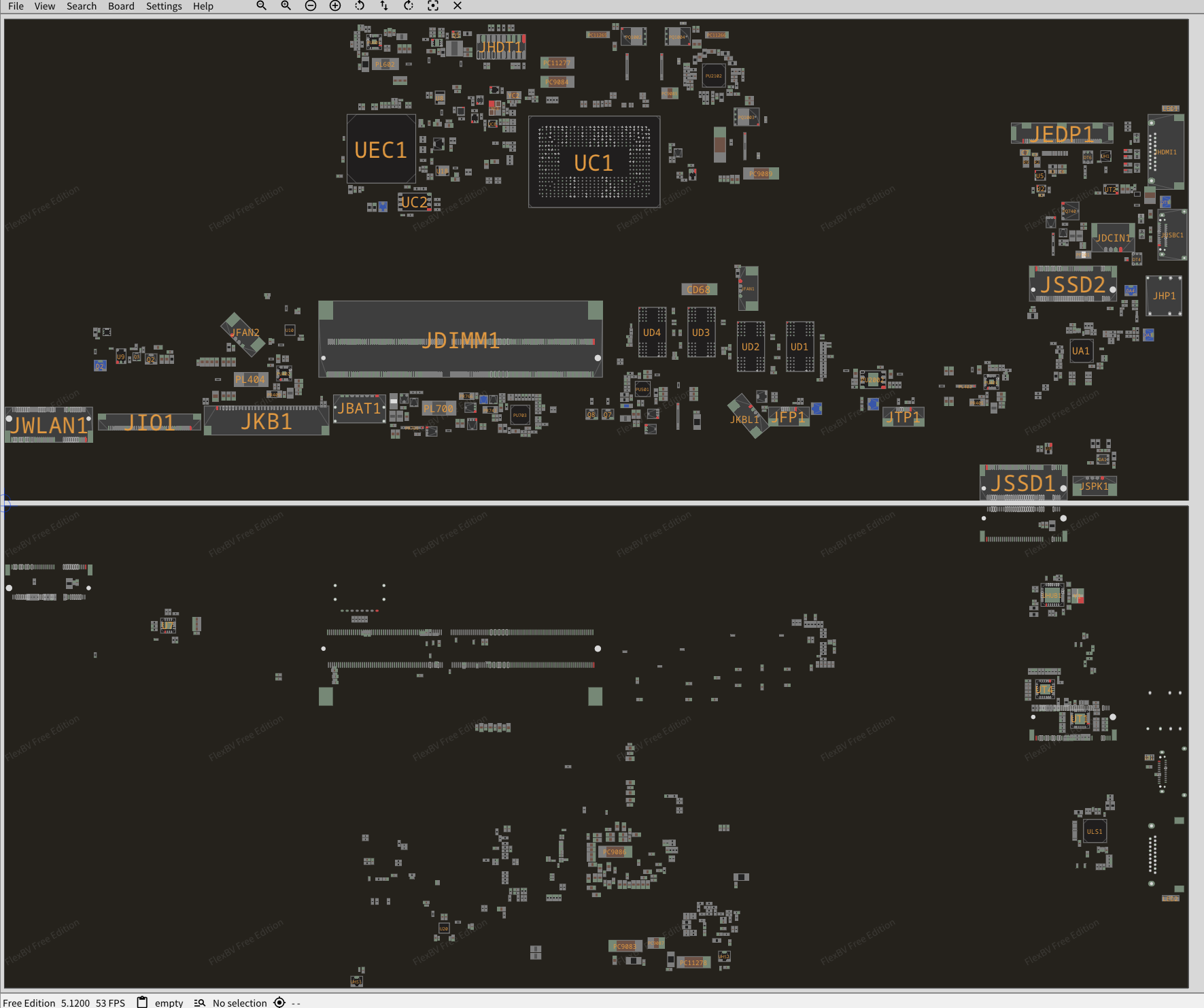Select the UEC1 chip component
1204x1008 pixels.
[381, 149]
